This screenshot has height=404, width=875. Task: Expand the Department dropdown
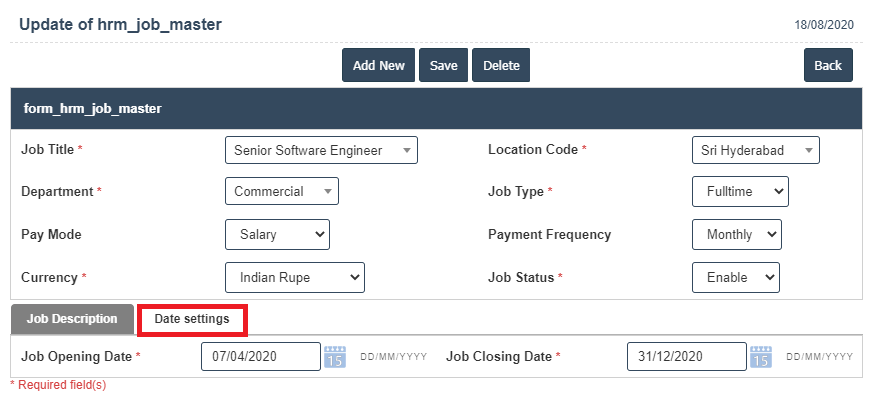pos(282,191)
